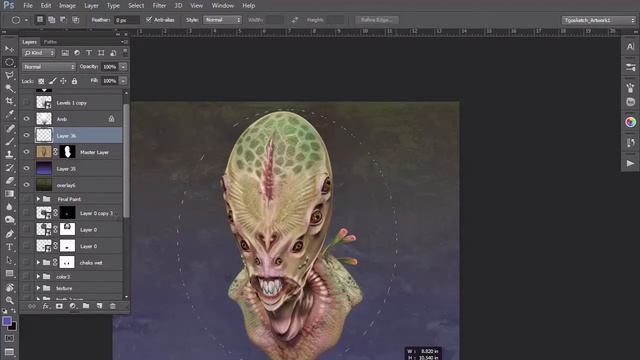Select the Path Selection tool

(x=9, y=260)
